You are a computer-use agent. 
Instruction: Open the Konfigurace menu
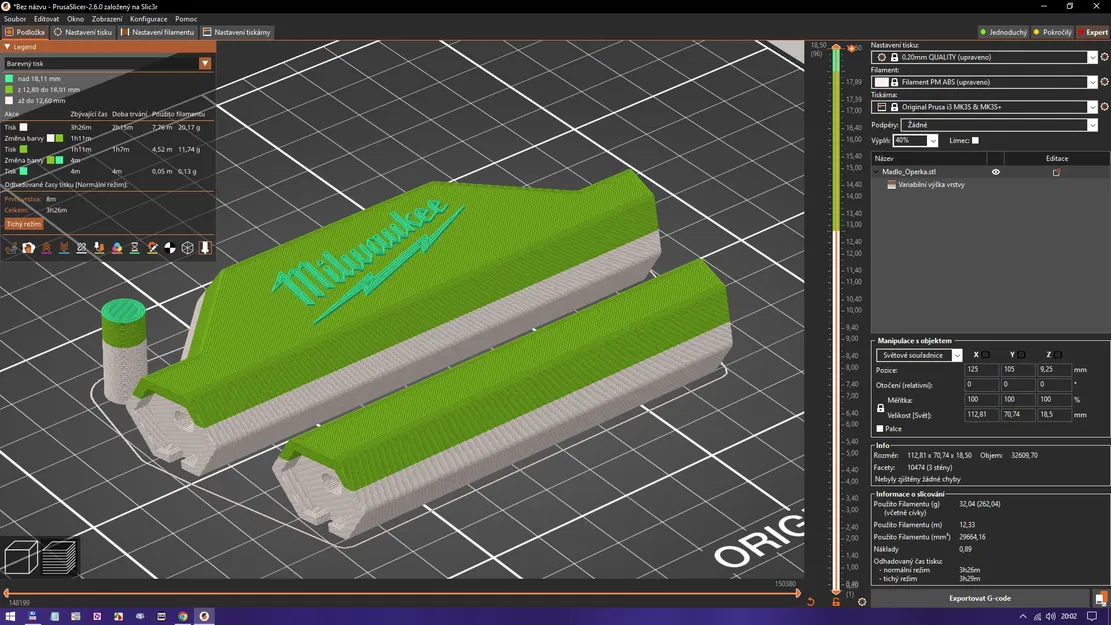(x=149, y=19)
